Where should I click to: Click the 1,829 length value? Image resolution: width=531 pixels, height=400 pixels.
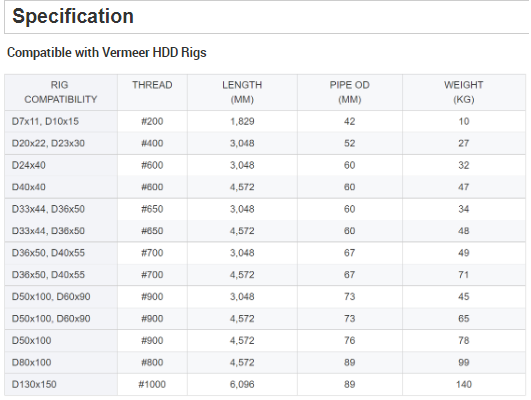coord(242,121)
